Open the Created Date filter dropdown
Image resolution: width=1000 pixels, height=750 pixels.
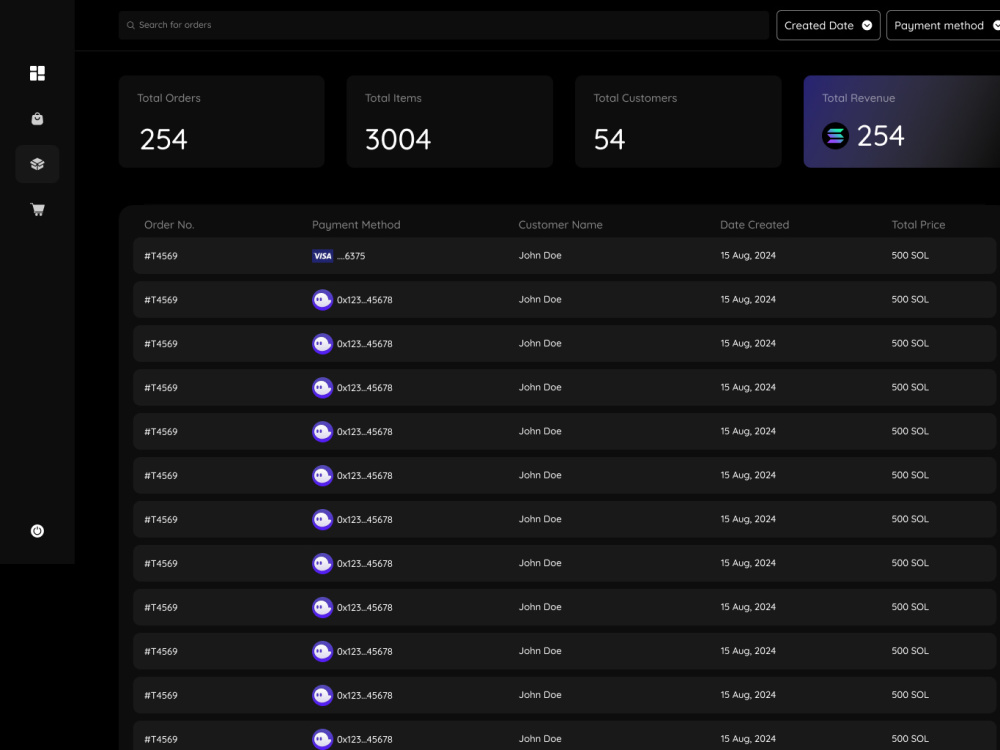coord(828,26)
